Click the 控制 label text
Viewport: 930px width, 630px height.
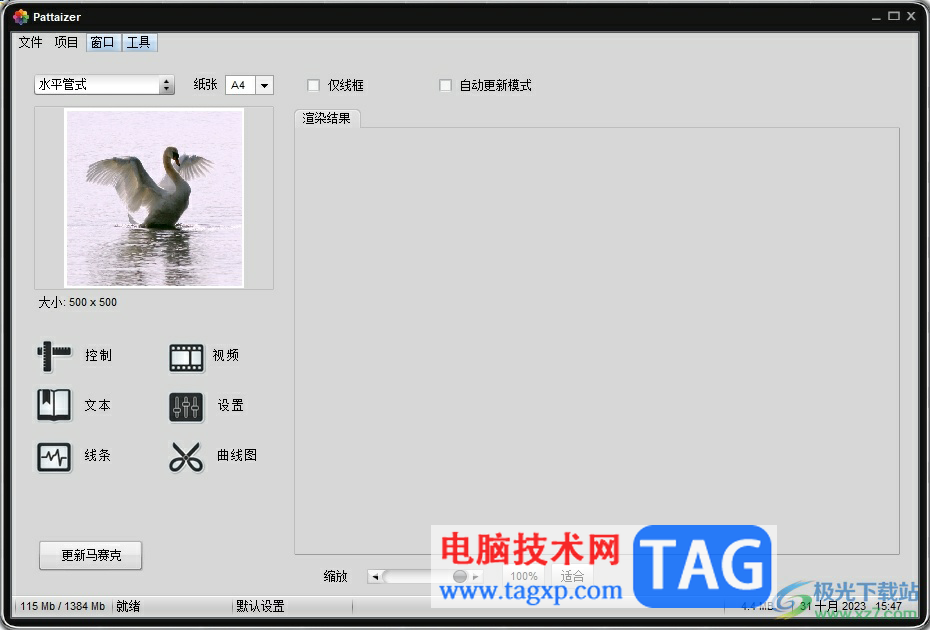pyautogui.click(x=98, y=355)
